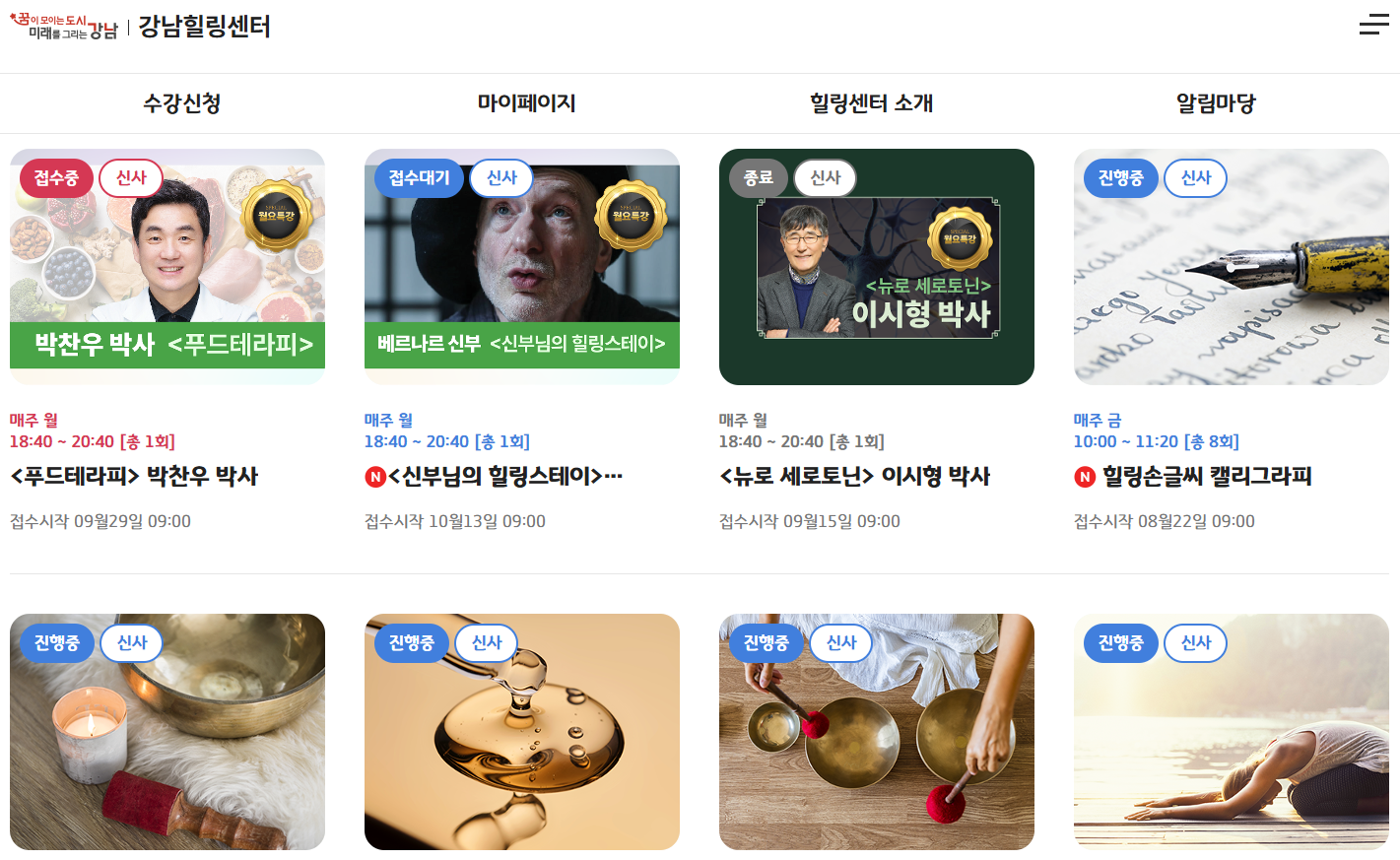This screenshot has height=860, width=1400.
Task: Click the 종료 status badge
Action: pos(758,178)
